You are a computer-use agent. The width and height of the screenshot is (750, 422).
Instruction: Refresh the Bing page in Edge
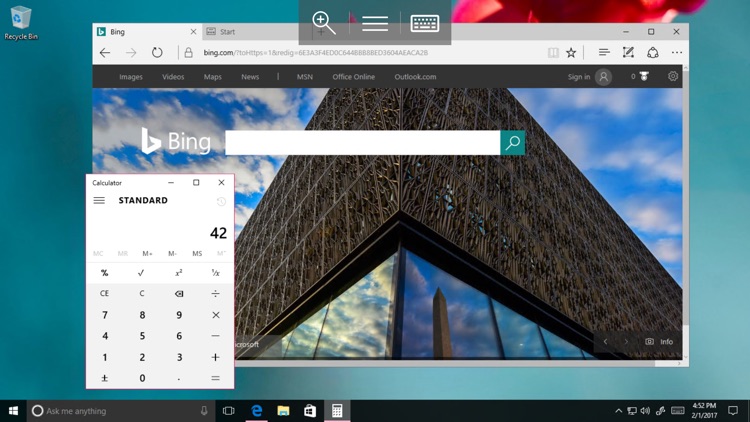coord(157,52)
